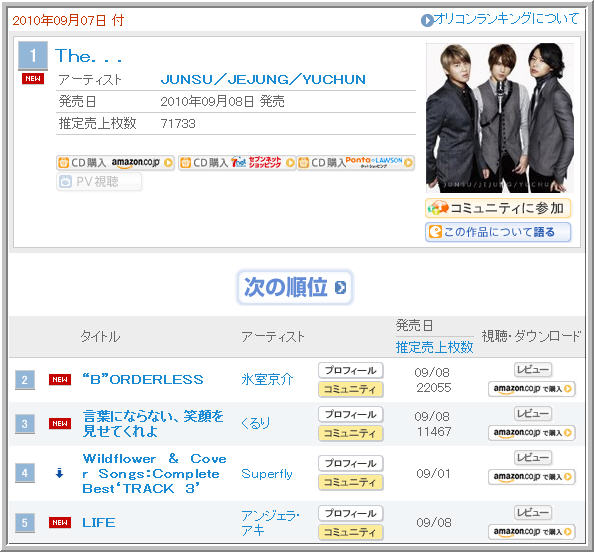The height and width of the screenshot is (552, 594).
Task: Open the Oricon ranking info link
Action: coord(500,19)
